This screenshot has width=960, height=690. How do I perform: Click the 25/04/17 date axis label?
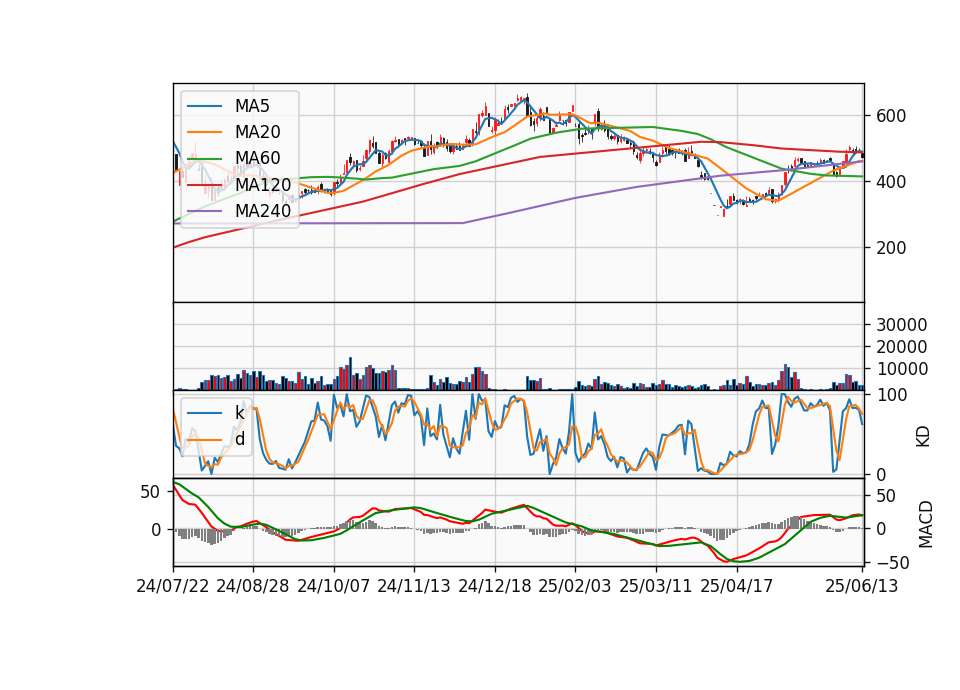(737, 586)
